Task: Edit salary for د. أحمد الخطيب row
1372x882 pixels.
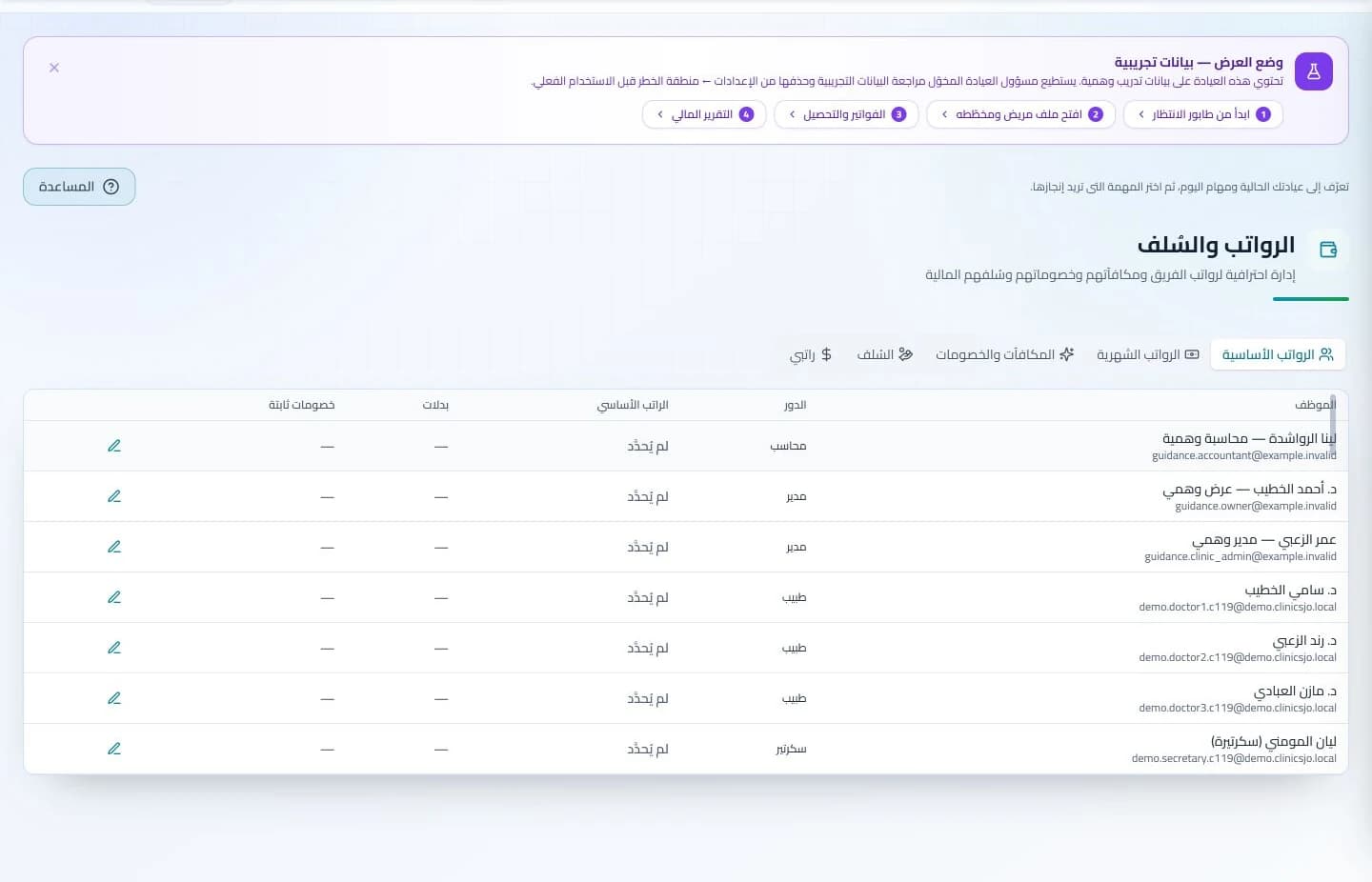Action: (x=114, y=496)
